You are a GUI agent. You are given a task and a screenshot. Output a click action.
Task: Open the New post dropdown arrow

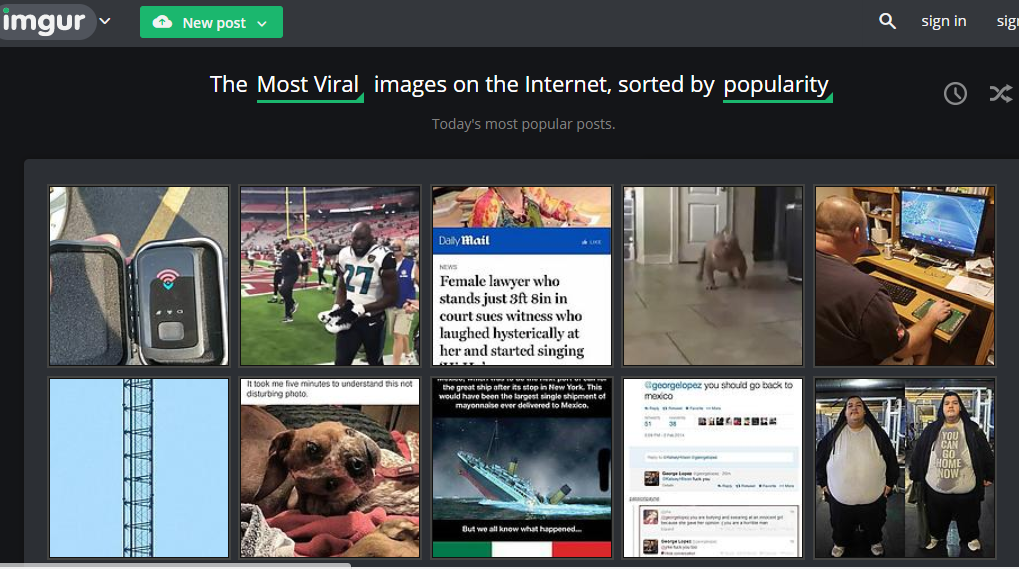click(x=262, y=24)
